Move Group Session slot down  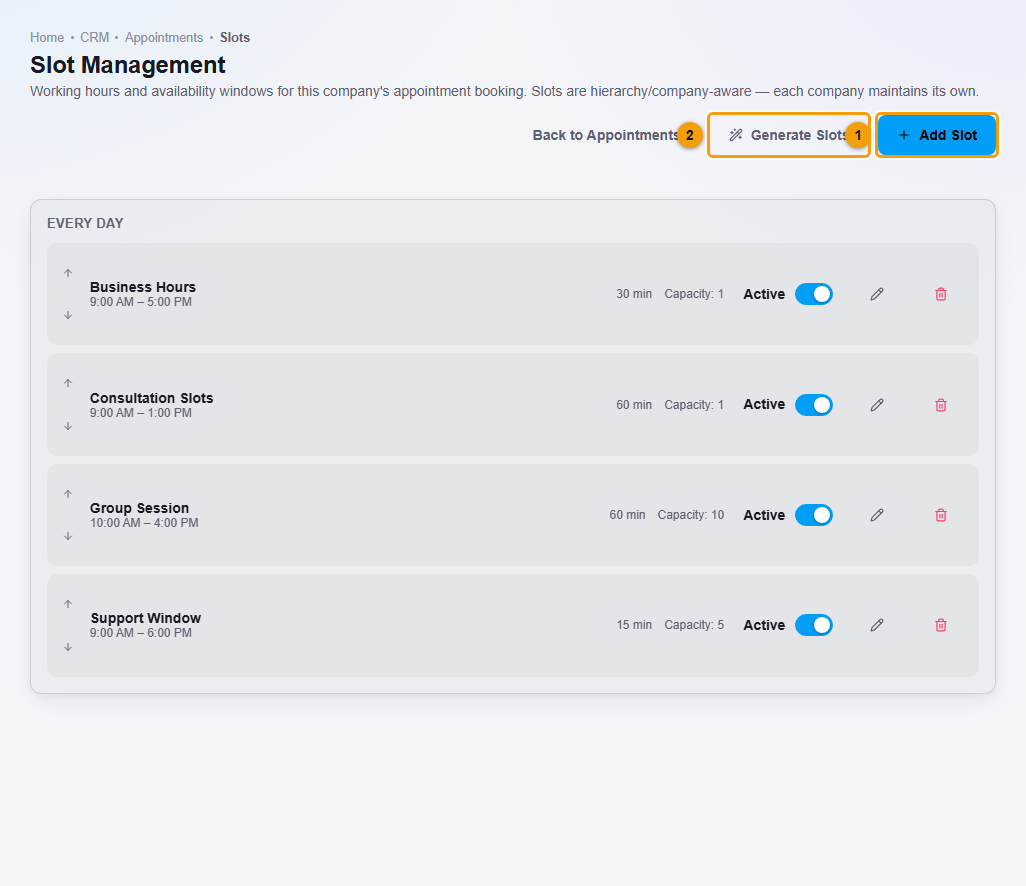coord(68,536)
